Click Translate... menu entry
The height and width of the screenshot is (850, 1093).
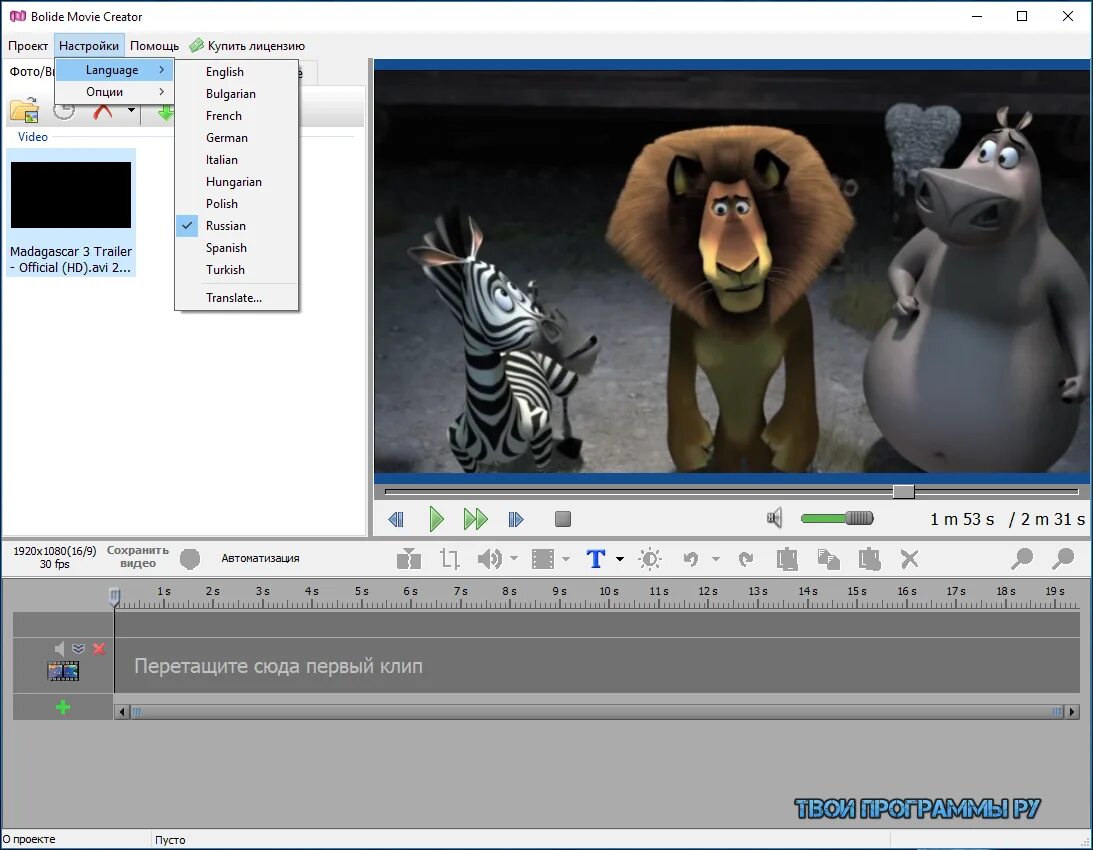[236, 298]
